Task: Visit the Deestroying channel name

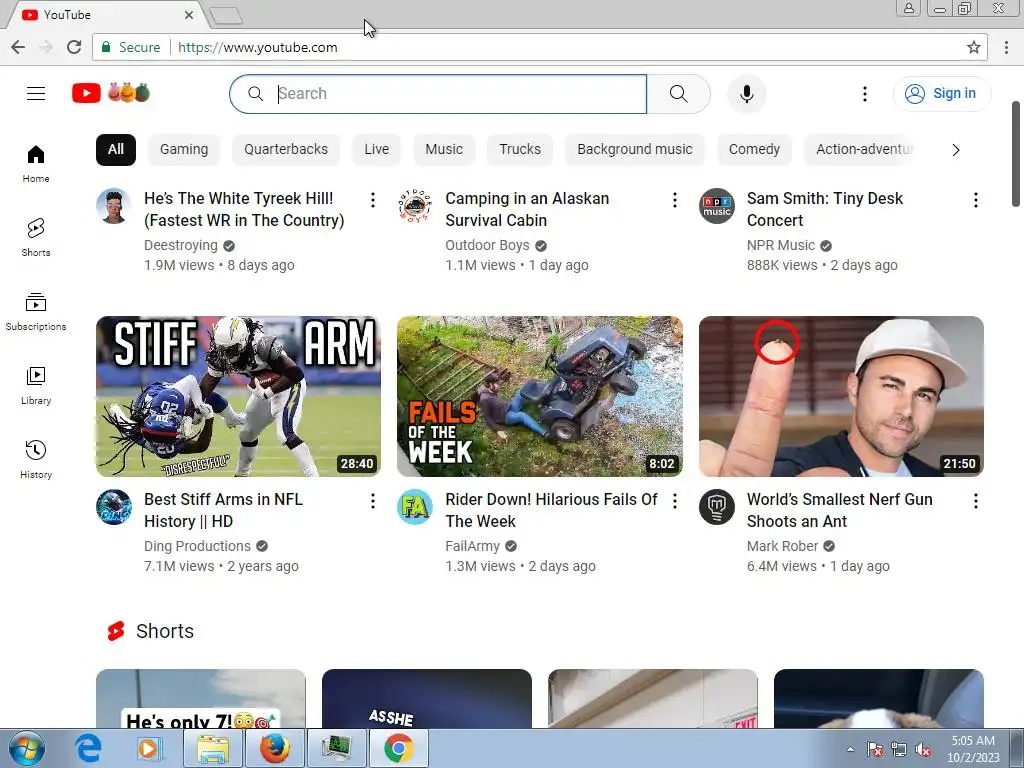Action: (x=181, y=245)
